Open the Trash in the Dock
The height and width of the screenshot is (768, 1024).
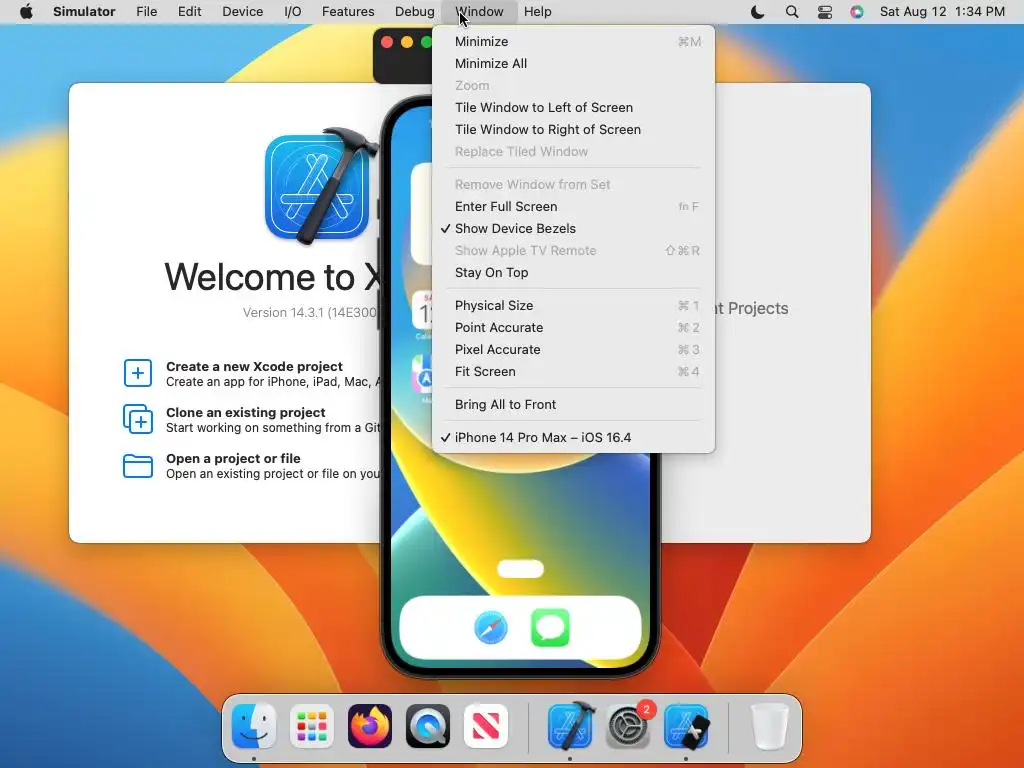pyautogui.click(x=769, y=726)
